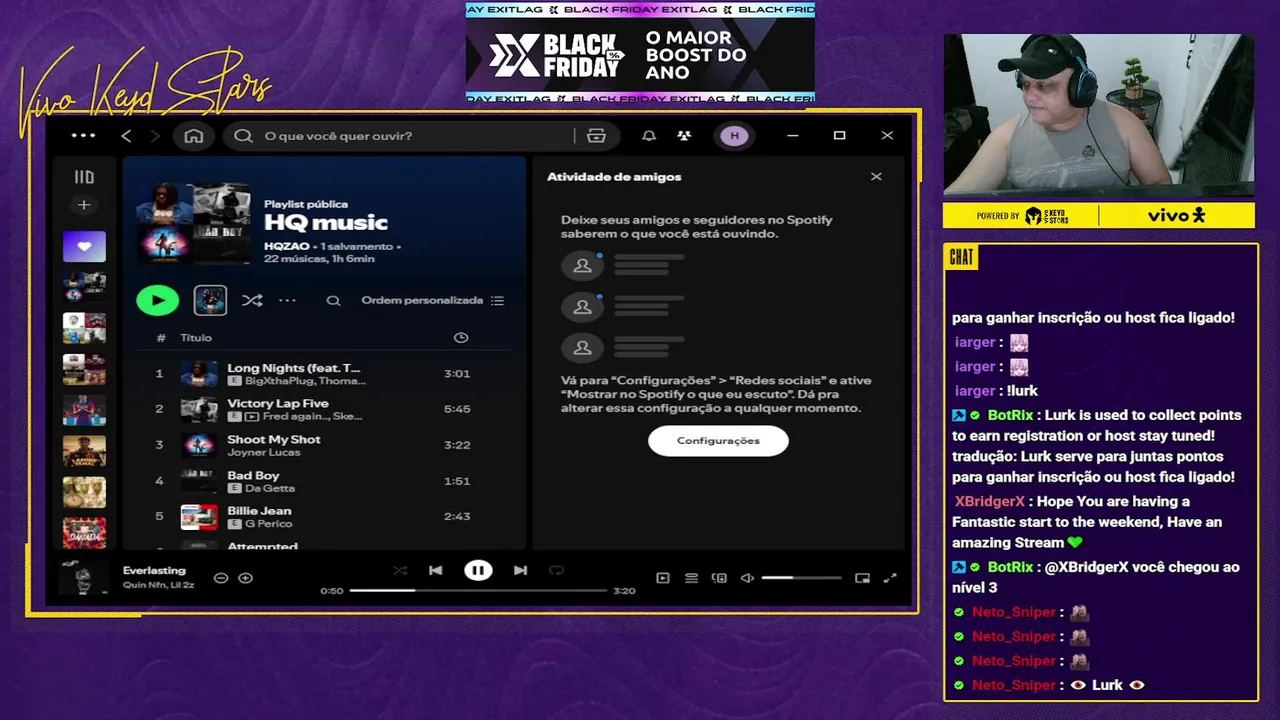The image size is (1280, 720).
Task: Click the list view icon next to sort order
Action: click(497, 300)
